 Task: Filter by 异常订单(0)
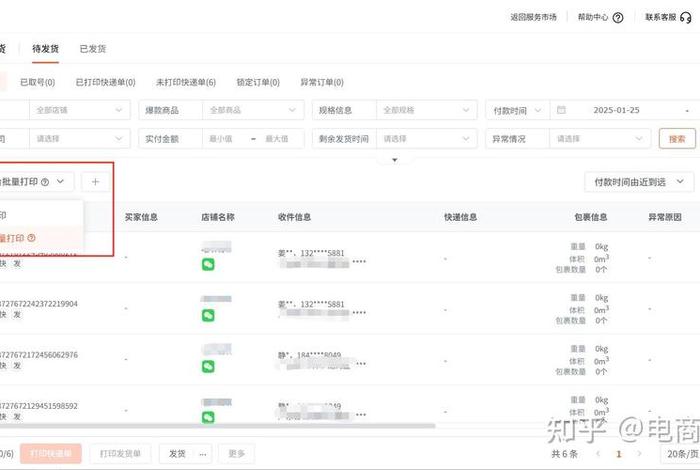tap(322, 82)
